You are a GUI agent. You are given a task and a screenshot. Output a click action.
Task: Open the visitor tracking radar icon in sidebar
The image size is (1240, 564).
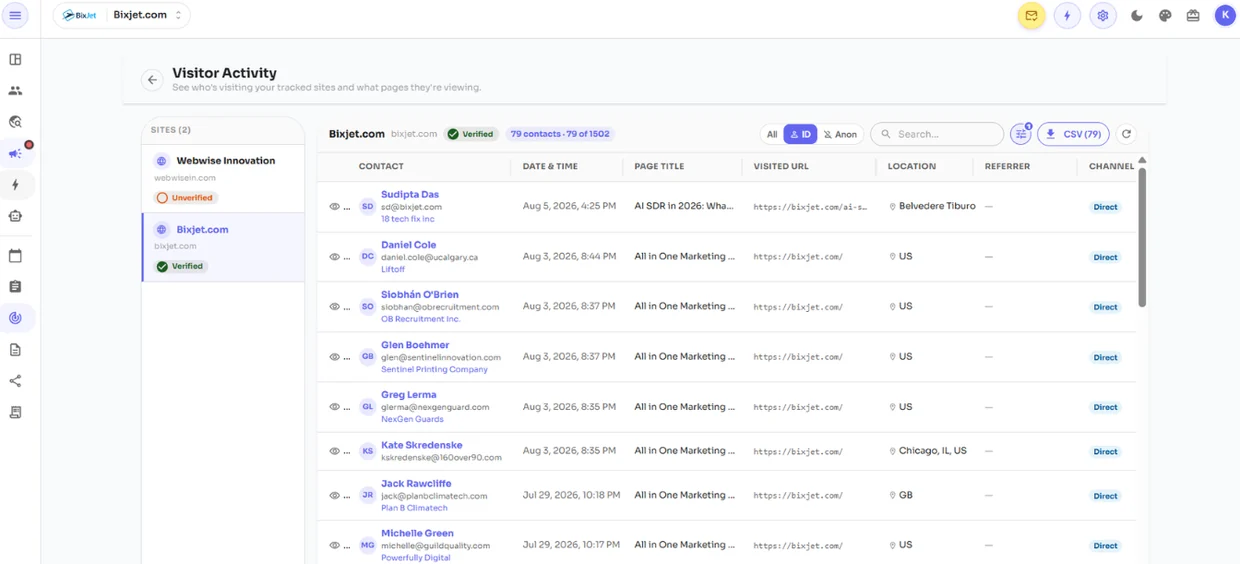click(15, 318)
